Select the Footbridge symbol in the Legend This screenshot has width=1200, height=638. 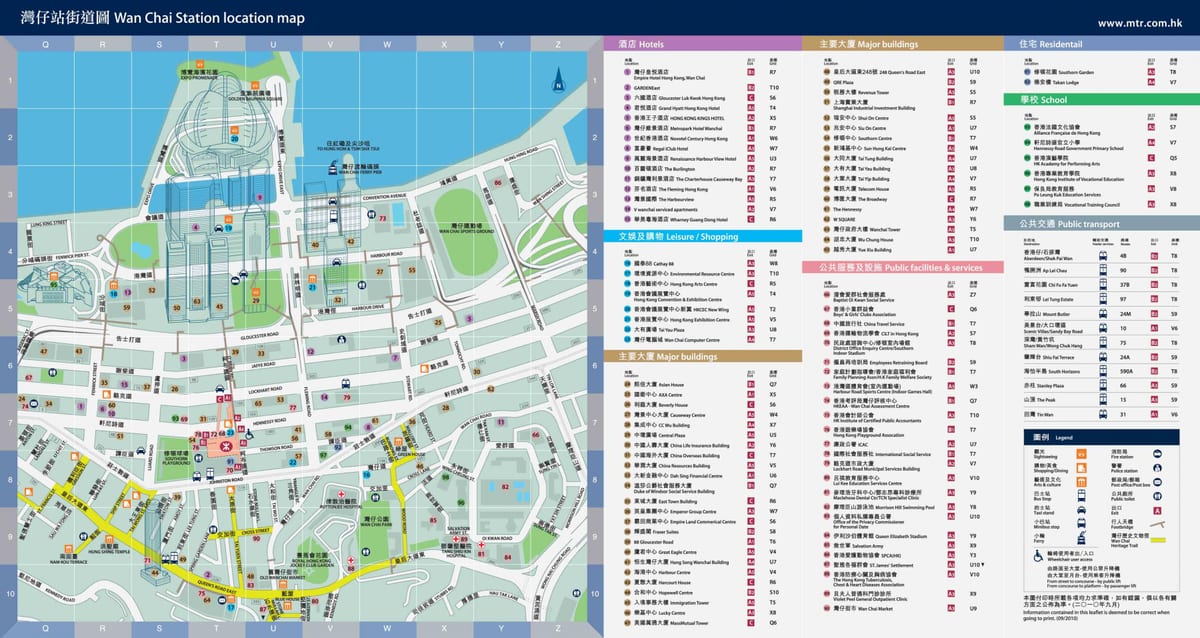tap(1157, 524)
